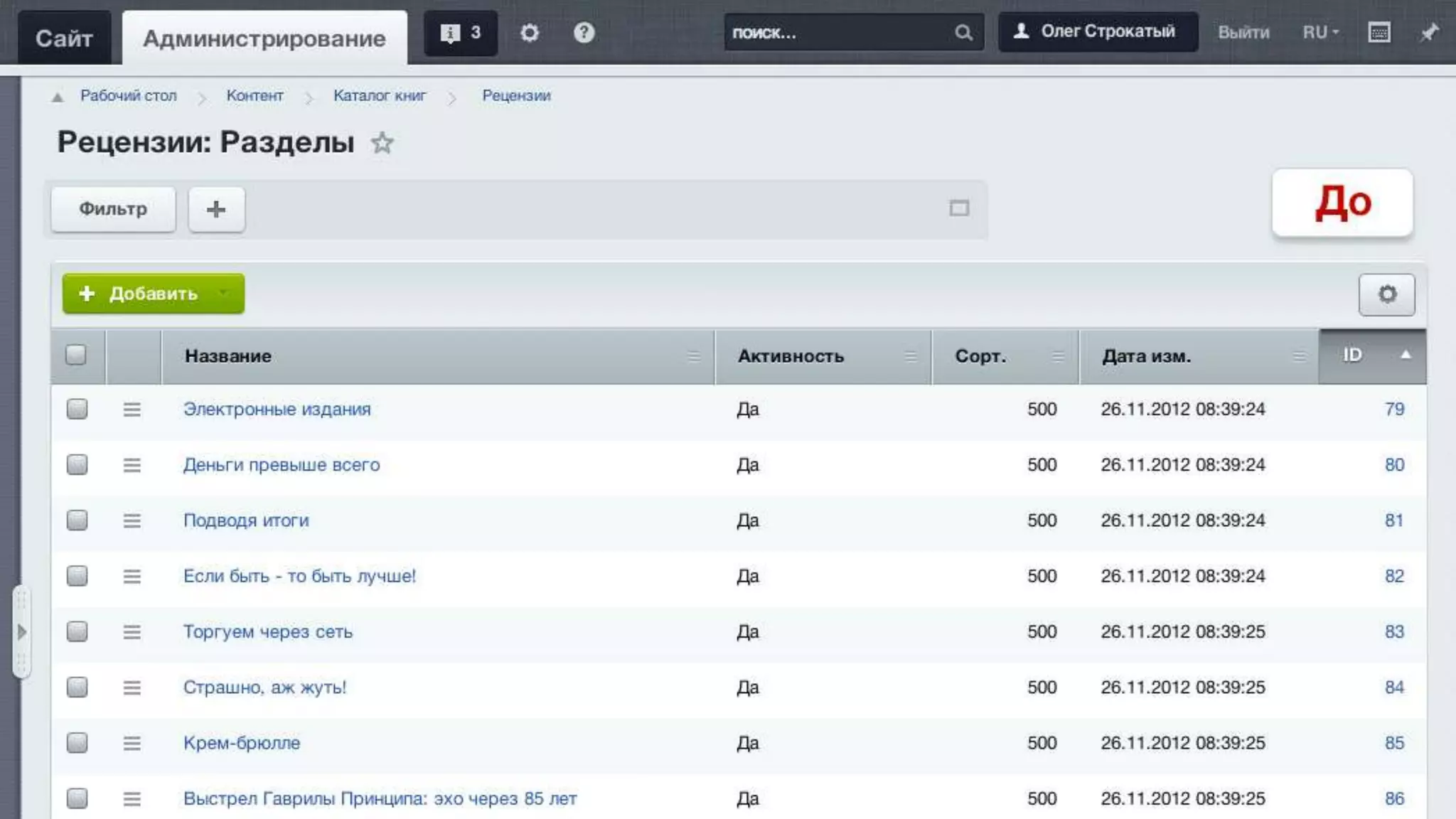
Task: Open table settings gear button
Action: 1386,294
